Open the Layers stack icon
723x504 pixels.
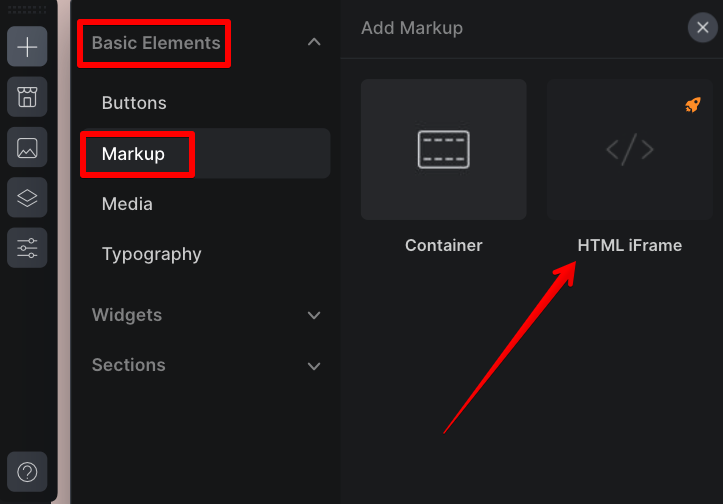(x=27, y=198)
